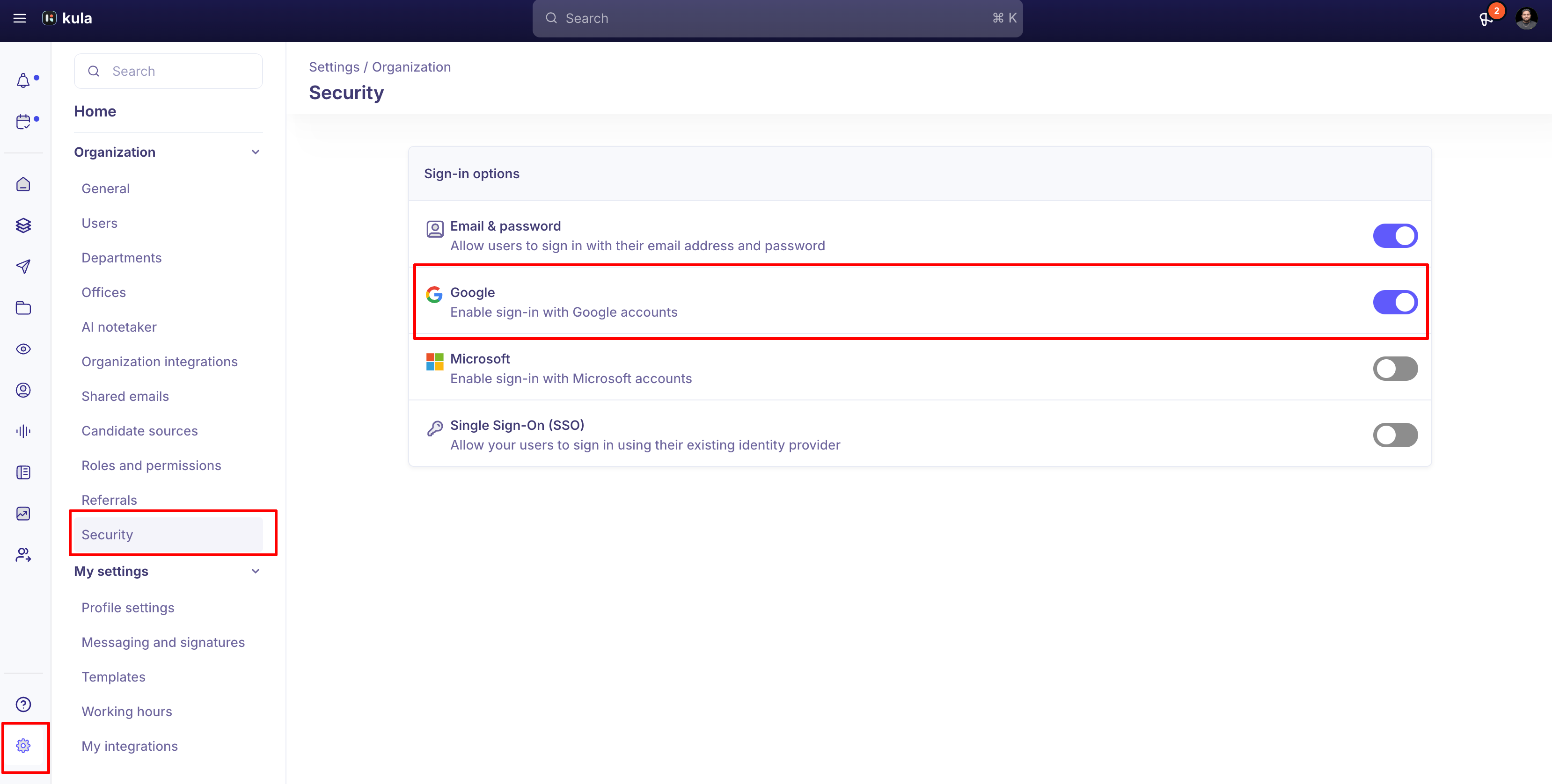This screenshot has width=1552, height=784.
Task: Open the settings gear at sidebar bottom
Action: [23, 746]
